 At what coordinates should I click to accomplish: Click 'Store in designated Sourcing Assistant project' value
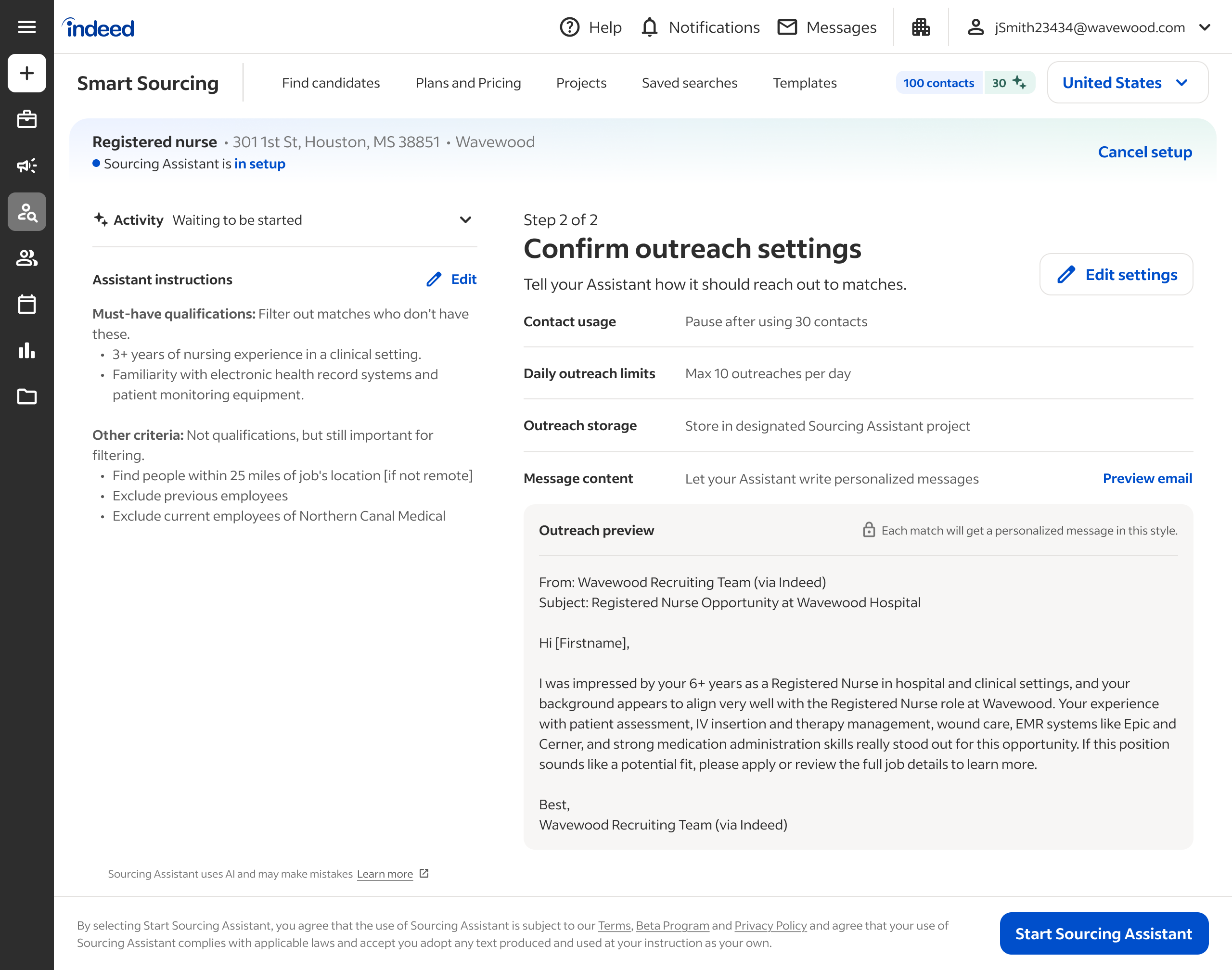click(x=827, y=426)
